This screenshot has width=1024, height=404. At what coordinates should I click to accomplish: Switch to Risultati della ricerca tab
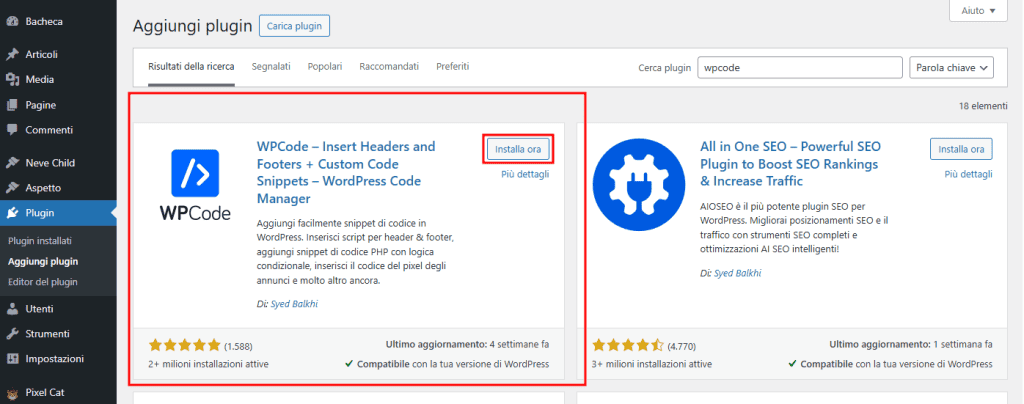pyautogui.click(x=191, y=67)
